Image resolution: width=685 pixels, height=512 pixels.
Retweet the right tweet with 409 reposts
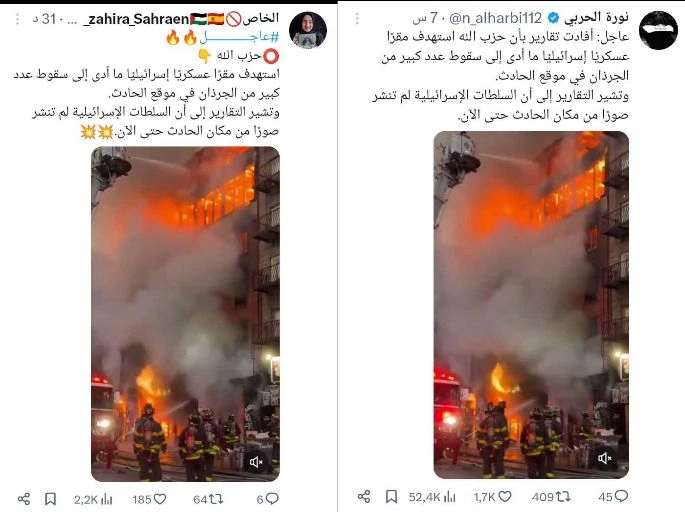click(551, 497)
